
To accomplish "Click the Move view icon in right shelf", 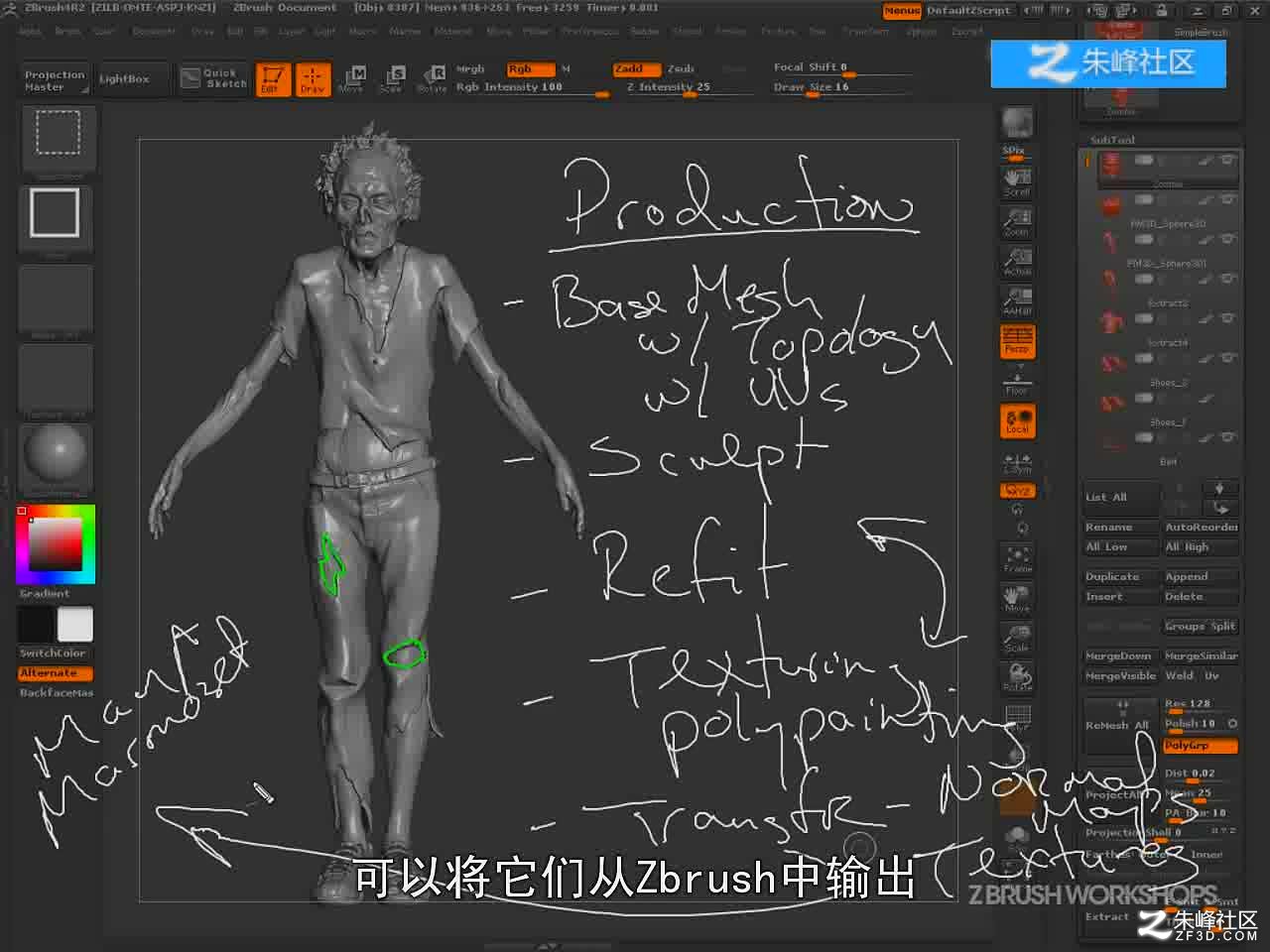I will pyautogui.click(x=1017, y=598).
